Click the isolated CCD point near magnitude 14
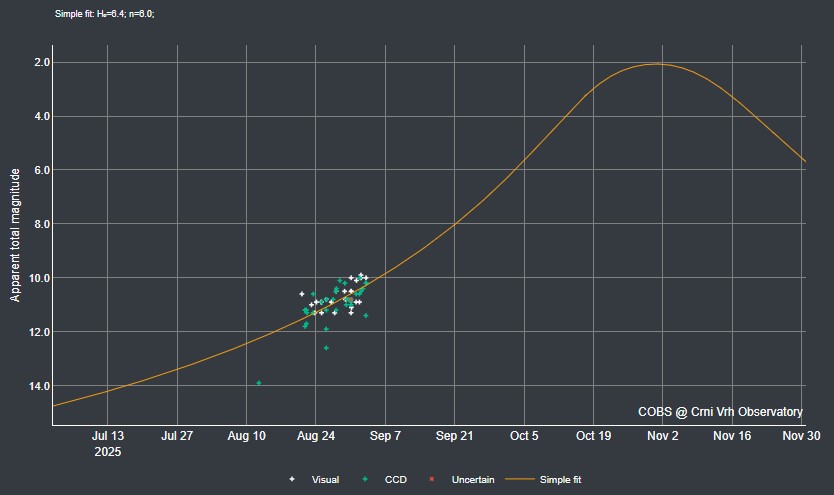This screenshot has width=834, height=495. click(259, 383)
